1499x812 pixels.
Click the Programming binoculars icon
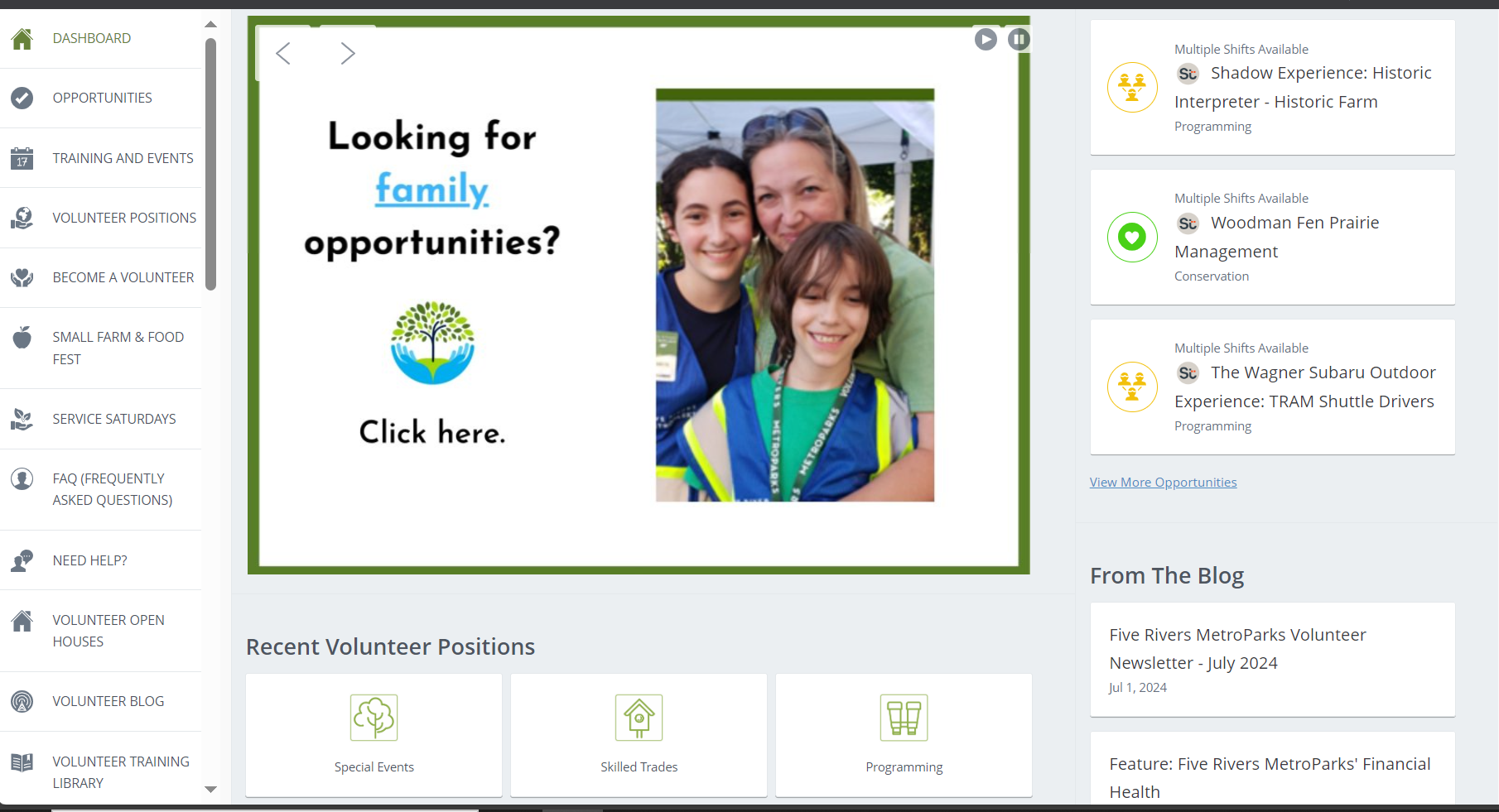(904, 718)
